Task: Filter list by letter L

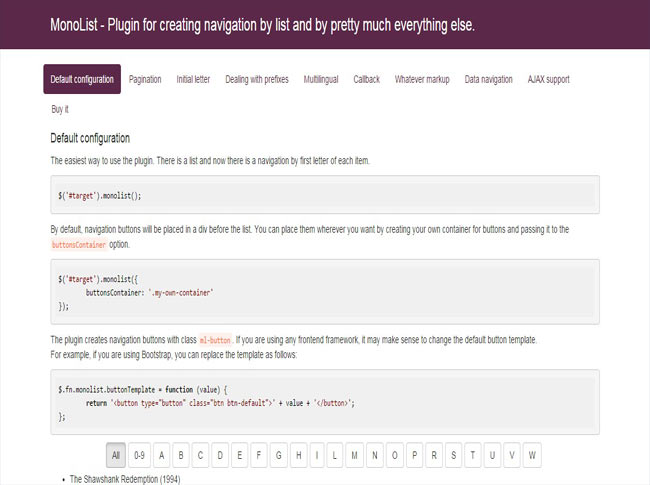Action: 335,455
